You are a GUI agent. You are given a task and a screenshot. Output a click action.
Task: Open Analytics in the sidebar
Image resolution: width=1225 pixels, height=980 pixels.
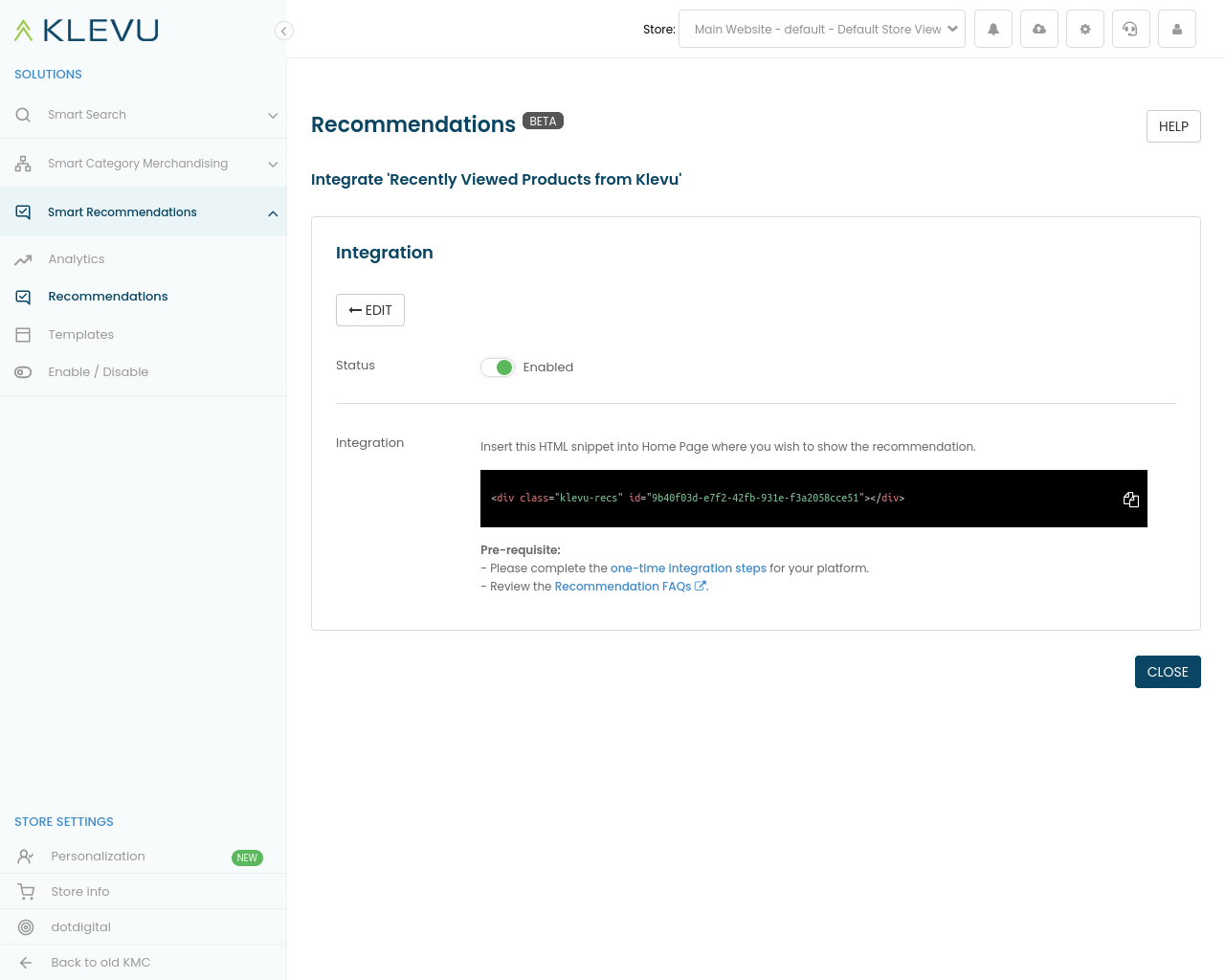point(77,259)
